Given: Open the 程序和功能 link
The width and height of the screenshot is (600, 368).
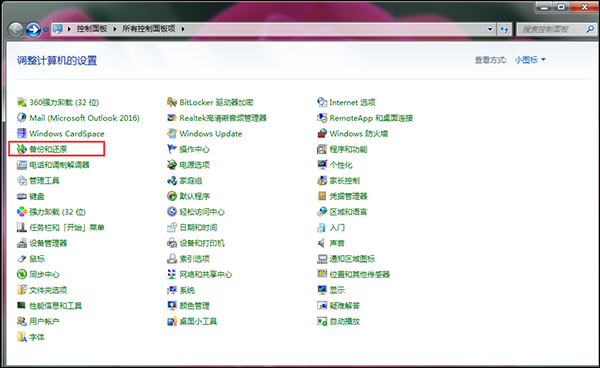Looking at the screenshot, I should (x=349, y=149).
